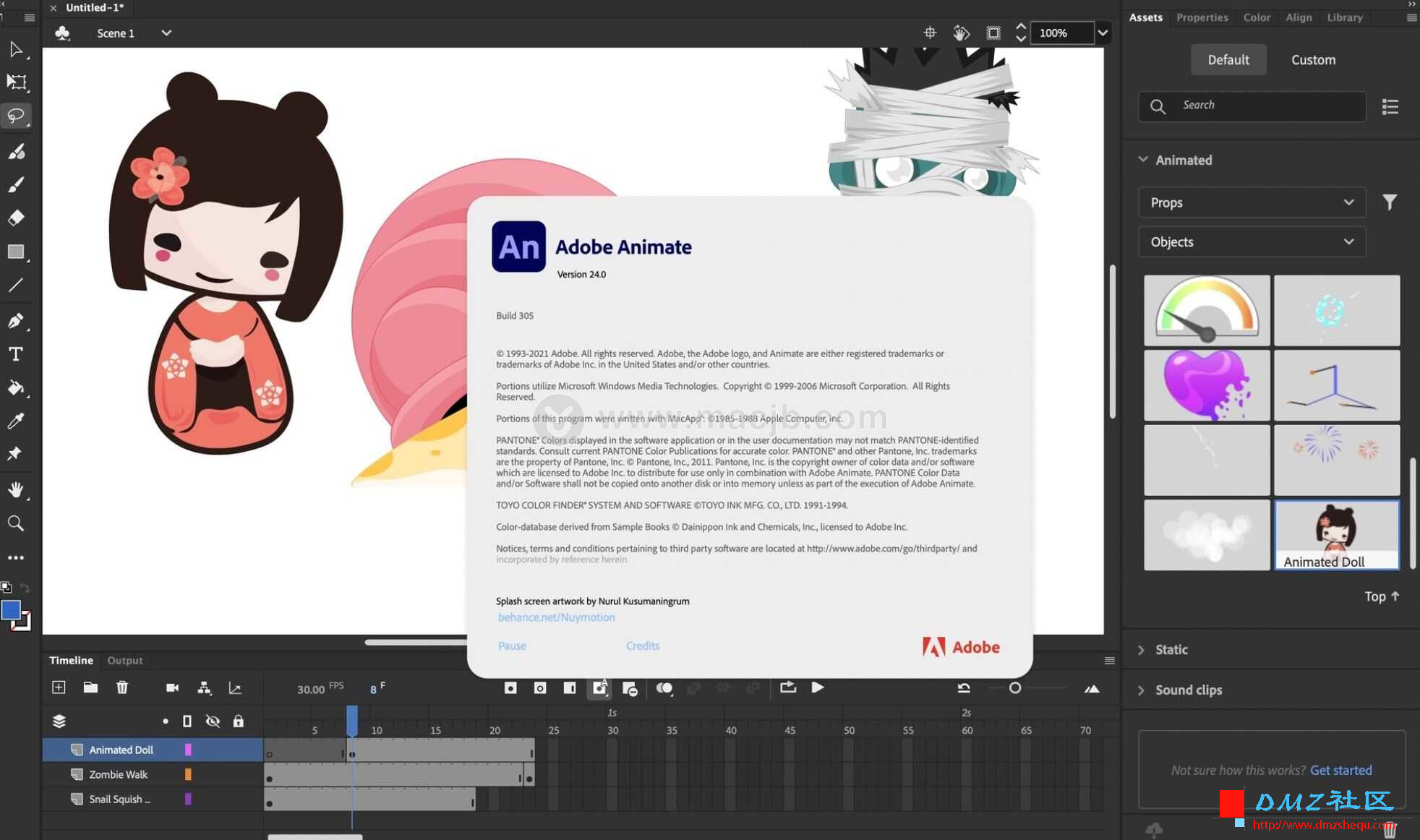
Task: Add a camera layer in Timeline
Action: [x=172, y=687]
